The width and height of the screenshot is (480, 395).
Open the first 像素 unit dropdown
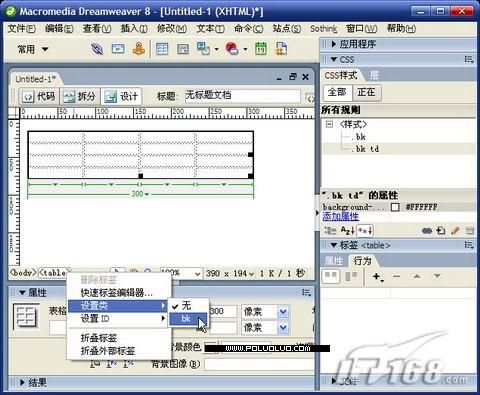283,312
